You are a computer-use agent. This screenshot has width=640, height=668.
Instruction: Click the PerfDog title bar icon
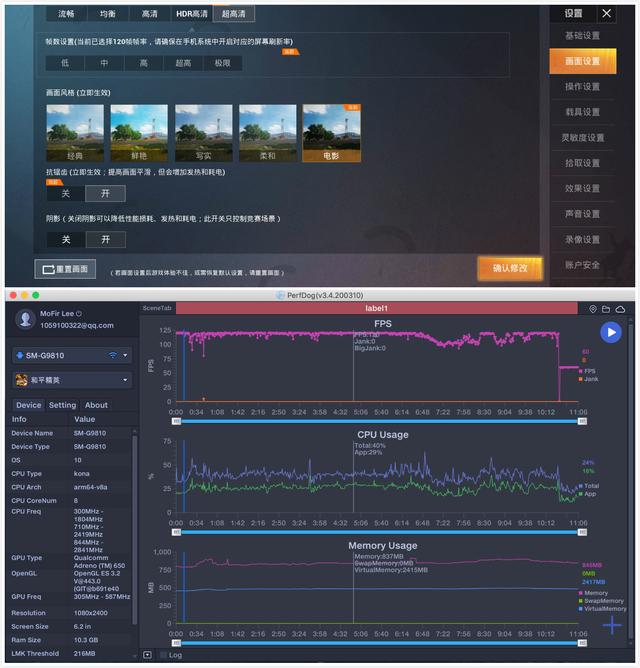(x=280, y=295)
